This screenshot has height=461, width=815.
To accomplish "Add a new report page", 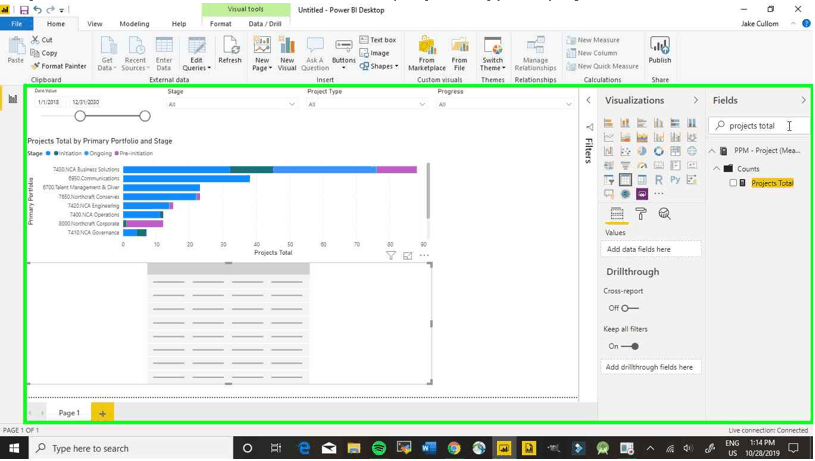I will (x=102, y=414).
